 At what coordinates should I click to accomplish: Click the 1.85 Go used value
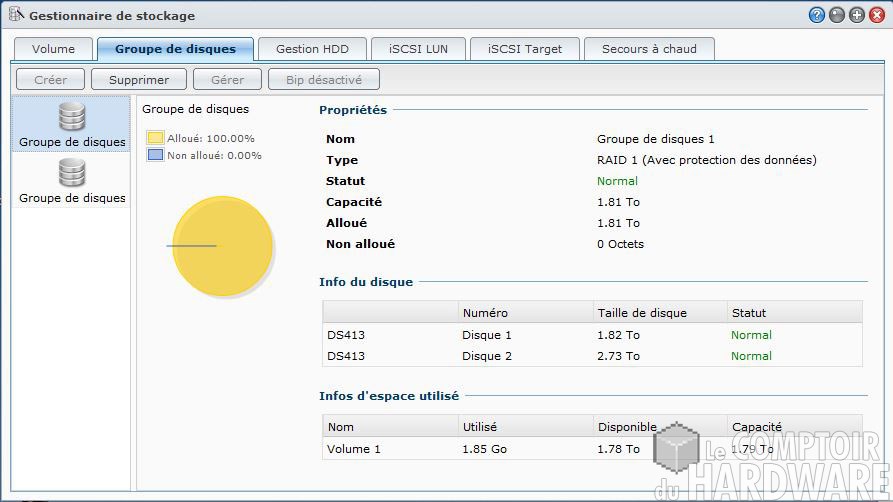[485, 449]
